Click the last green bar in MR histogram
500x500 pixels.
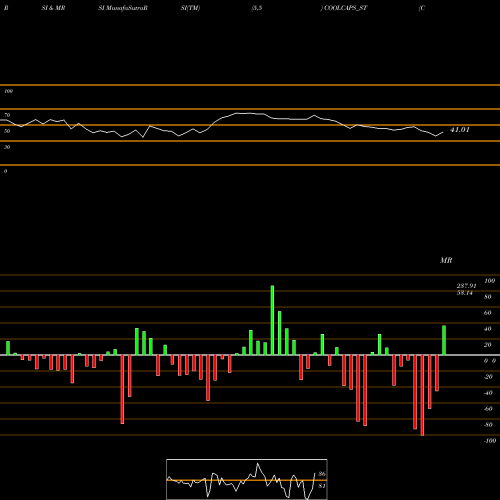[x=444, y=340]
